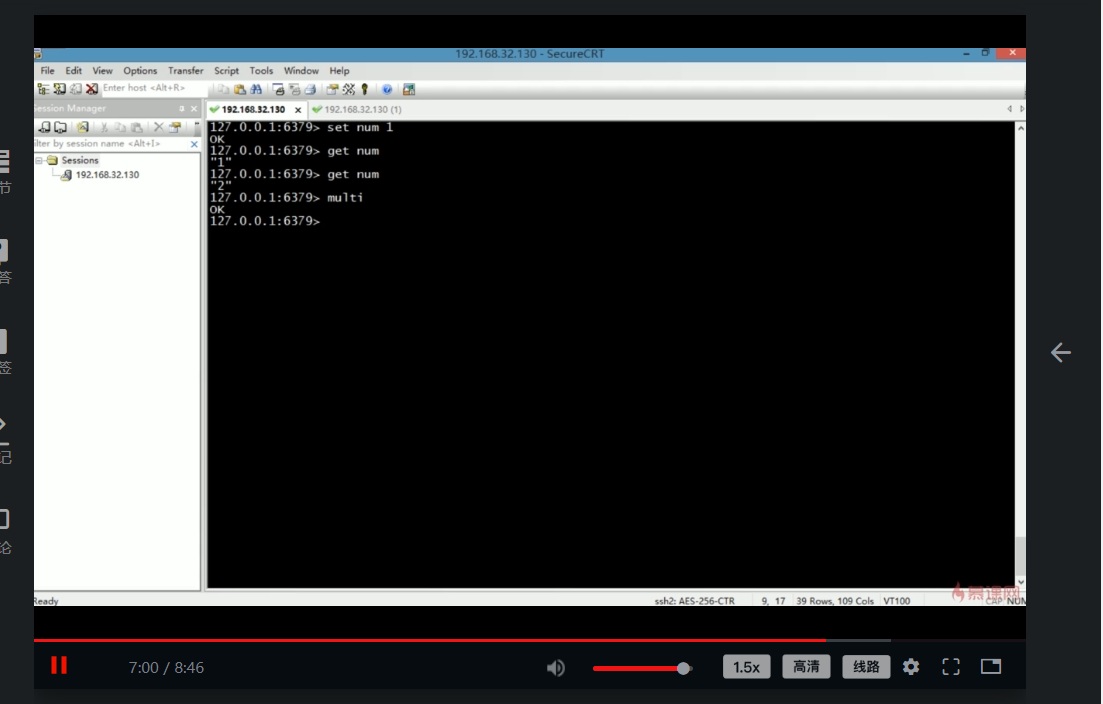Click the Print Screen toolbar icon
This screenshot has height=704, width=1103.
(x=278, y=89)
